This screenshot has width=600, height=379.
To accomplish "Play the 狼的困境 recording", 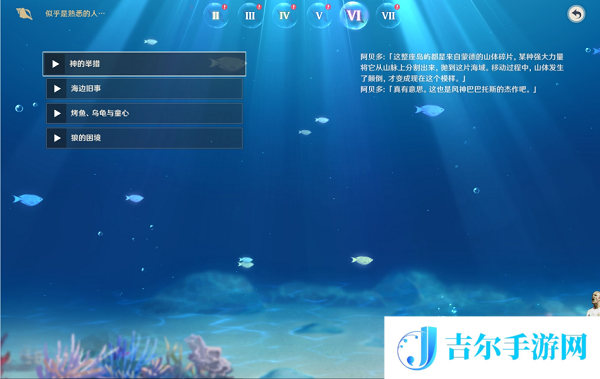I will tap(57, 138).
